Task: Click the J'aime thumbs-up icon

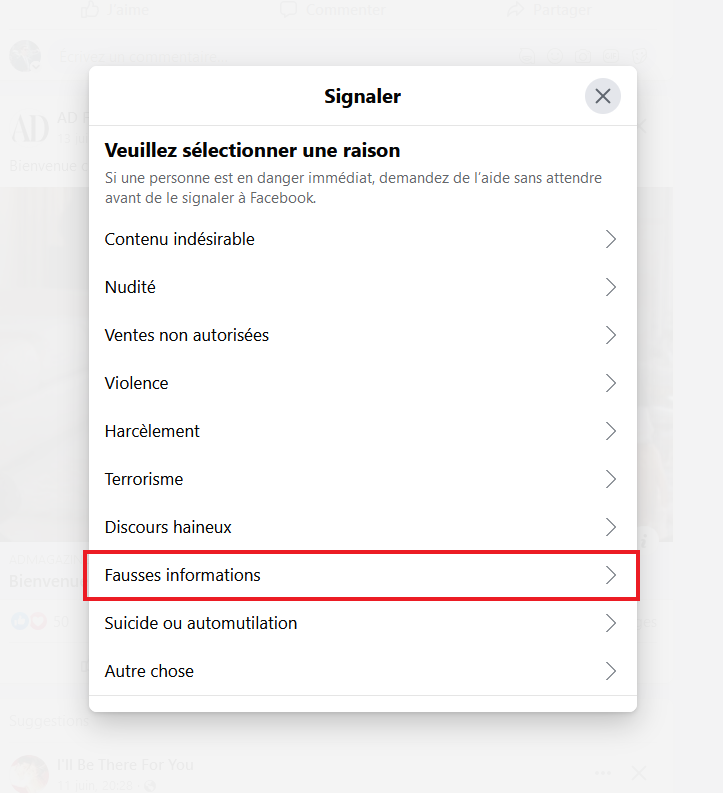Action: [x=90, y=9]
